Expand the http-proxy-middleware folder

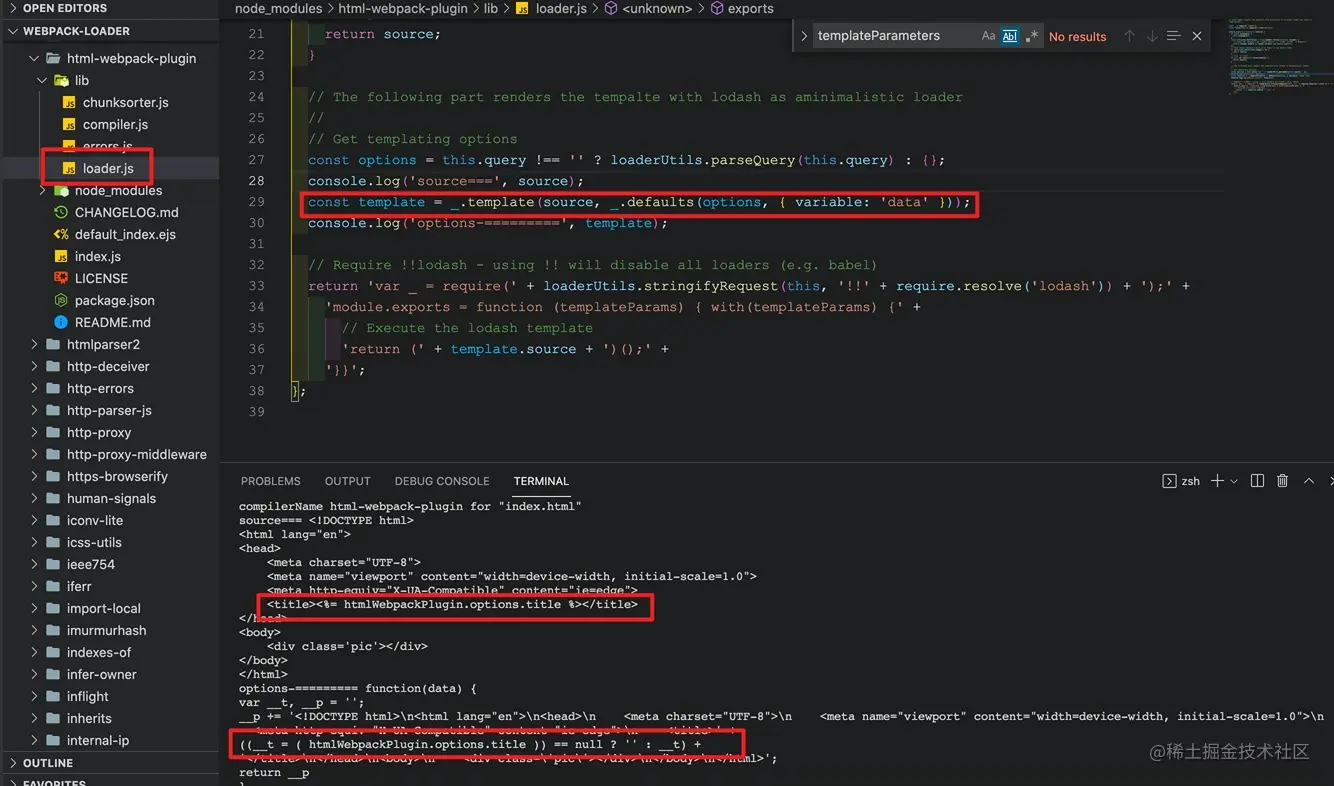(x=136, y=454)
